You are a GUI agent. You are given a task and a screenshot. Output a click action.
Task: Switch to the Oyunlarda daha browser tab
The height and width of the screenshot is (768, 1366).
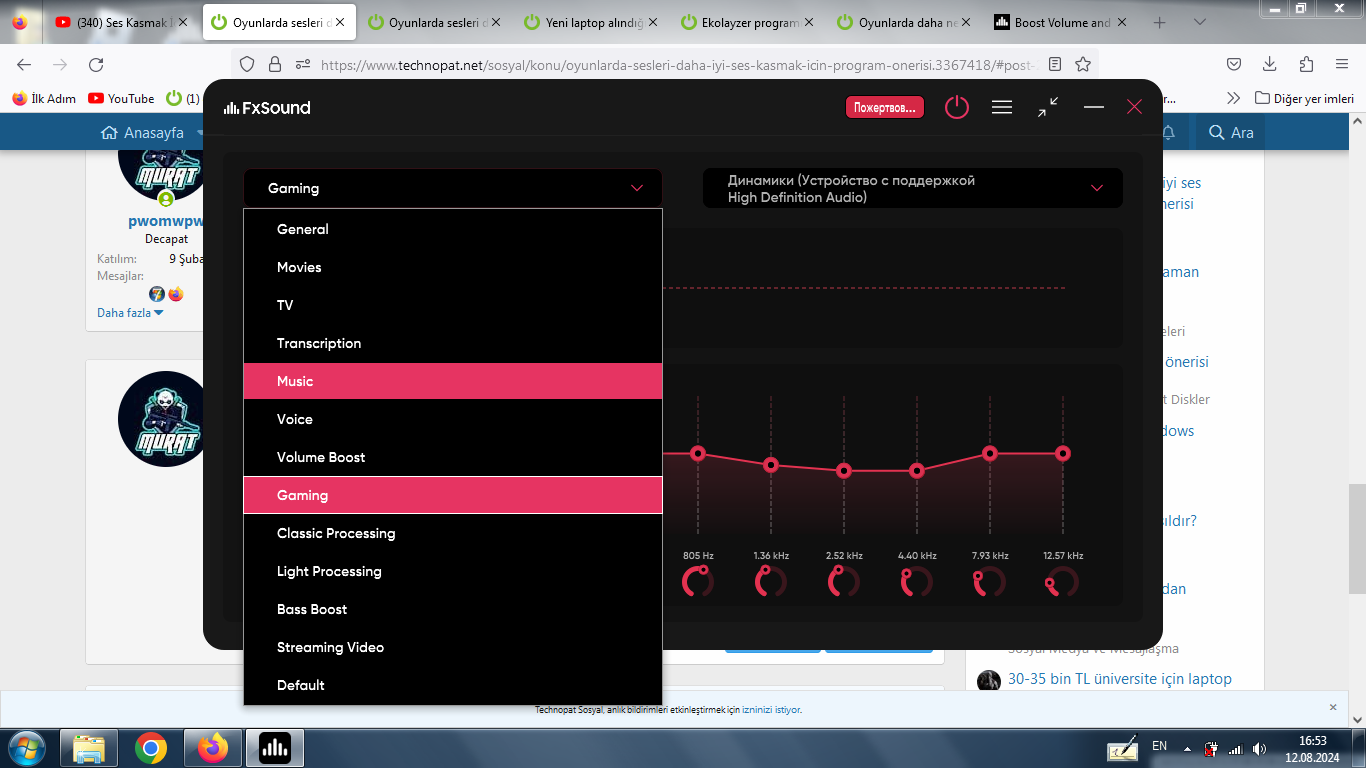point(905,22)
